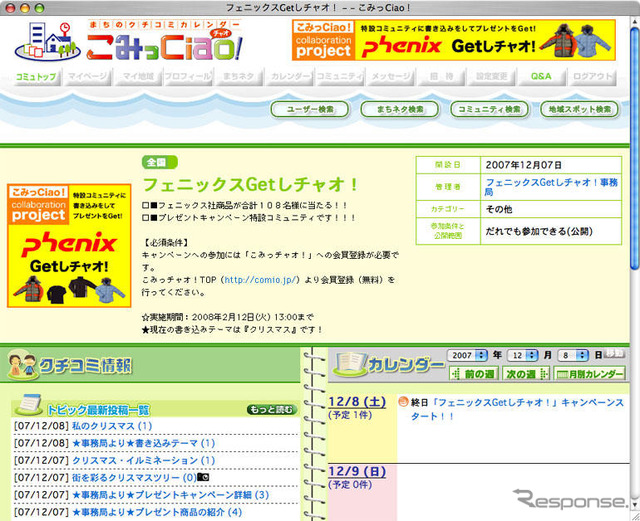The width and height of the screenshot is (640, 521).
Task: Open the phenix community thumbnail image
Action: [x=69, y=245]
